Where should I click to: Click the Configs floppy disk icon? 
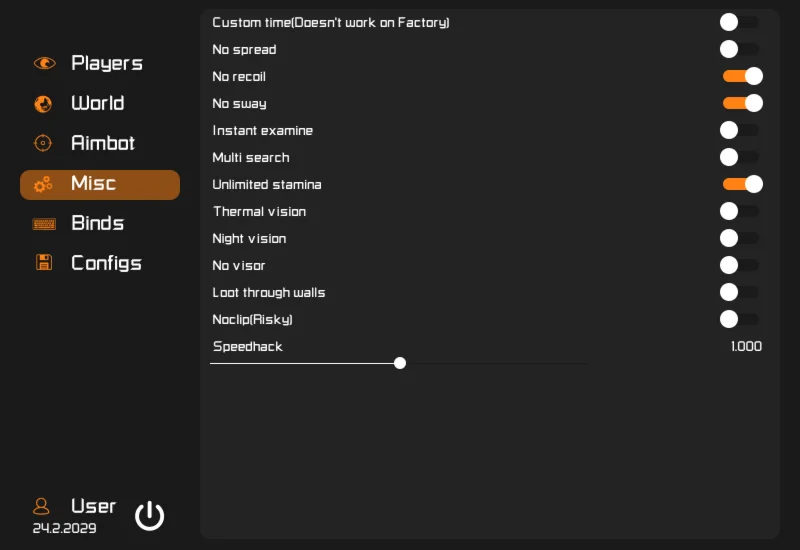click(43, 263)
